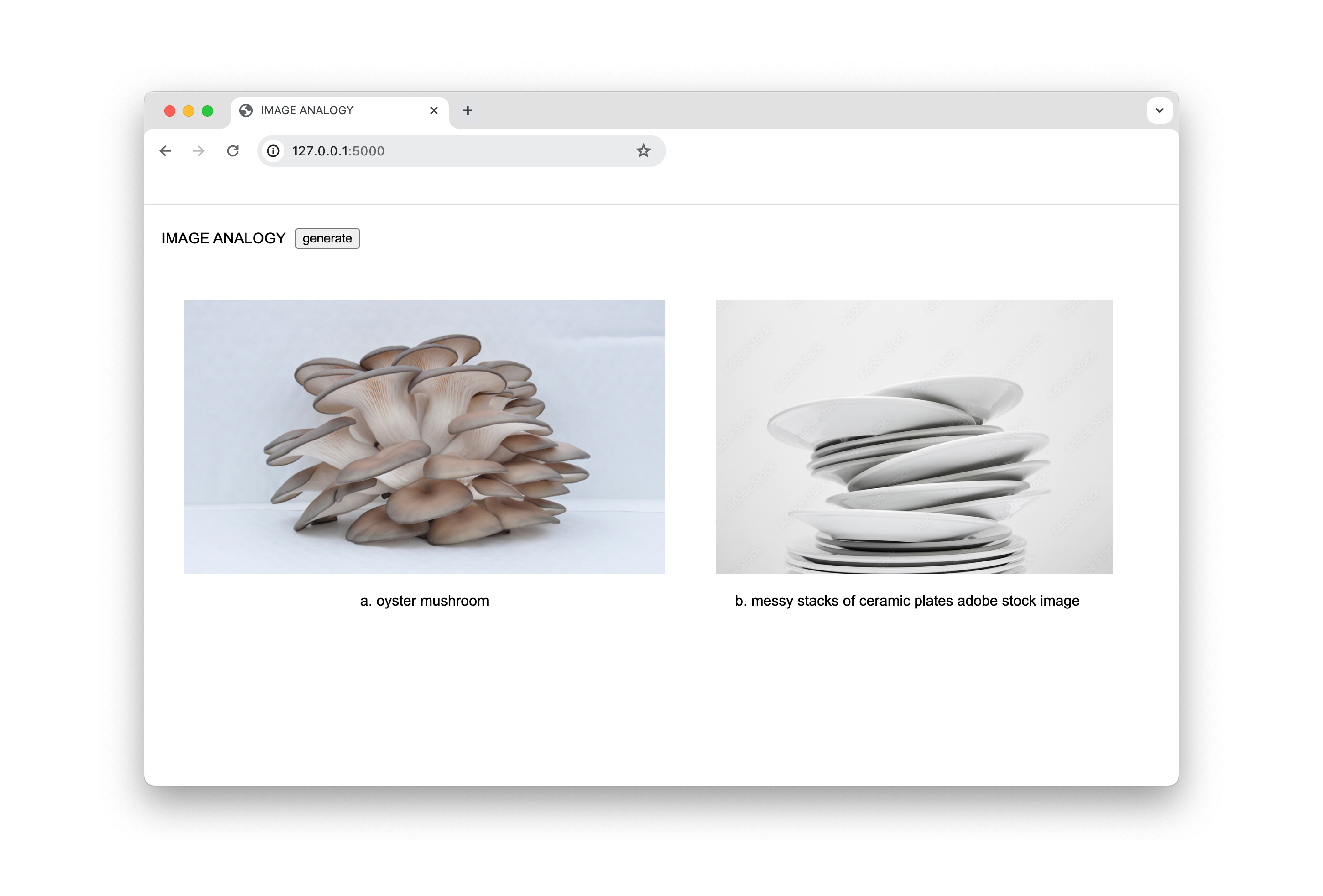
Task: Expand the tab search chevron dropdown
Action: (x=1159, y=110)
